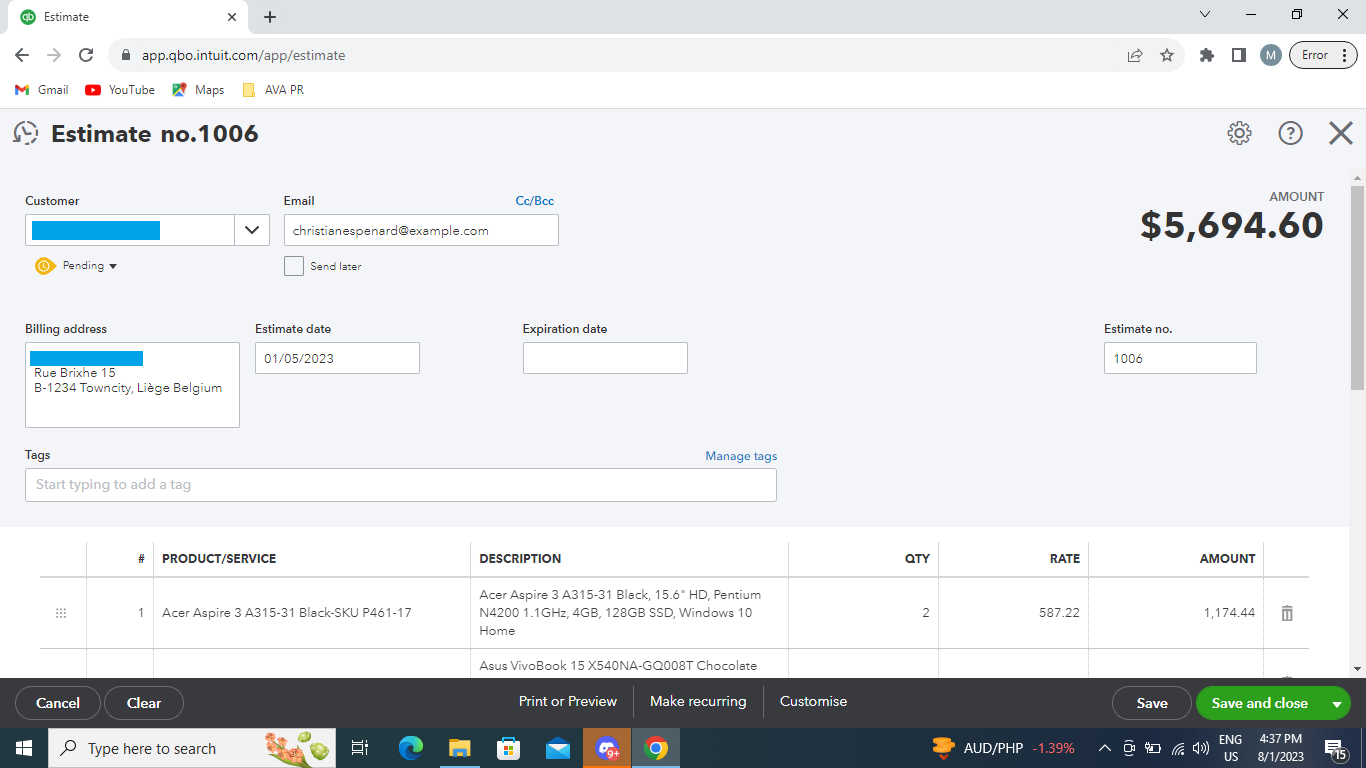Click the rate value 587.22
This screenshot has width=1366, height=768.
pos(1059,613)
